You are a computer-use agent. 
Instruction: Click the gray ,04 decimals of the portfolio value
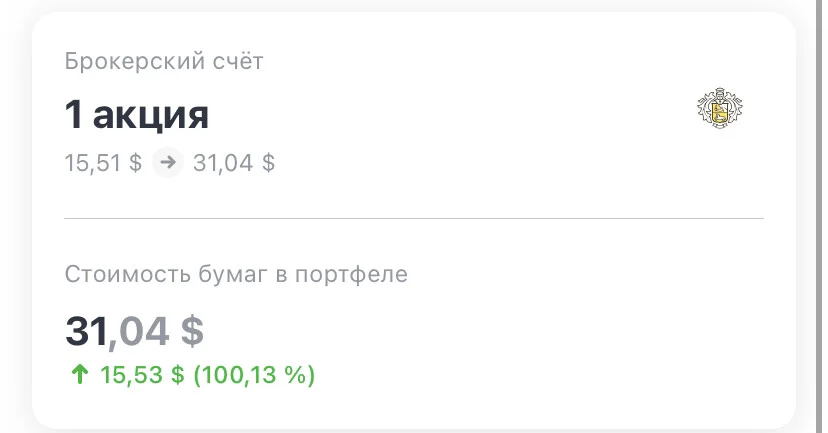pyautogui.click(x=139, y=333)
